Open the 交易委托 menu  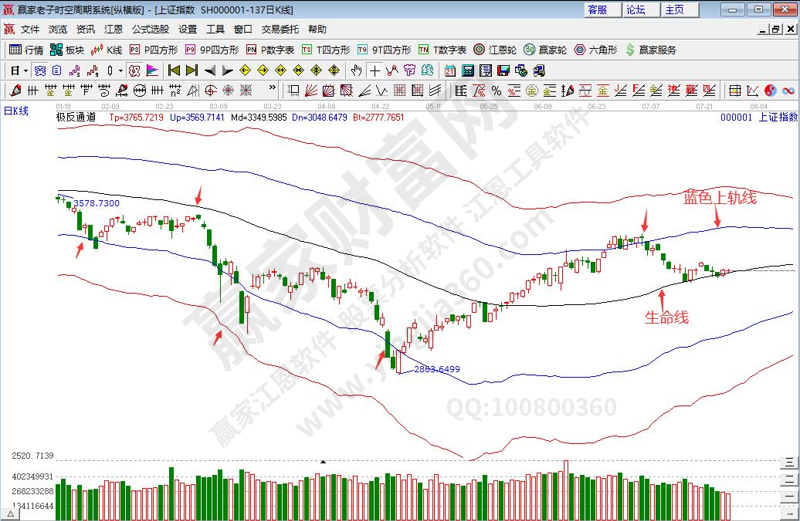(279, 30)
